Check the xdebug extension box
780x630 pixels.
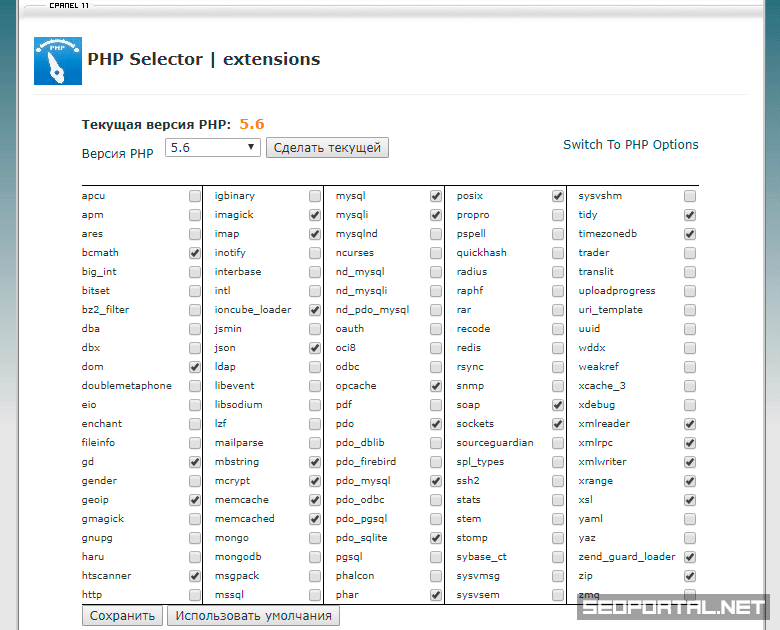pyautogui.click(x=690, y=406)
